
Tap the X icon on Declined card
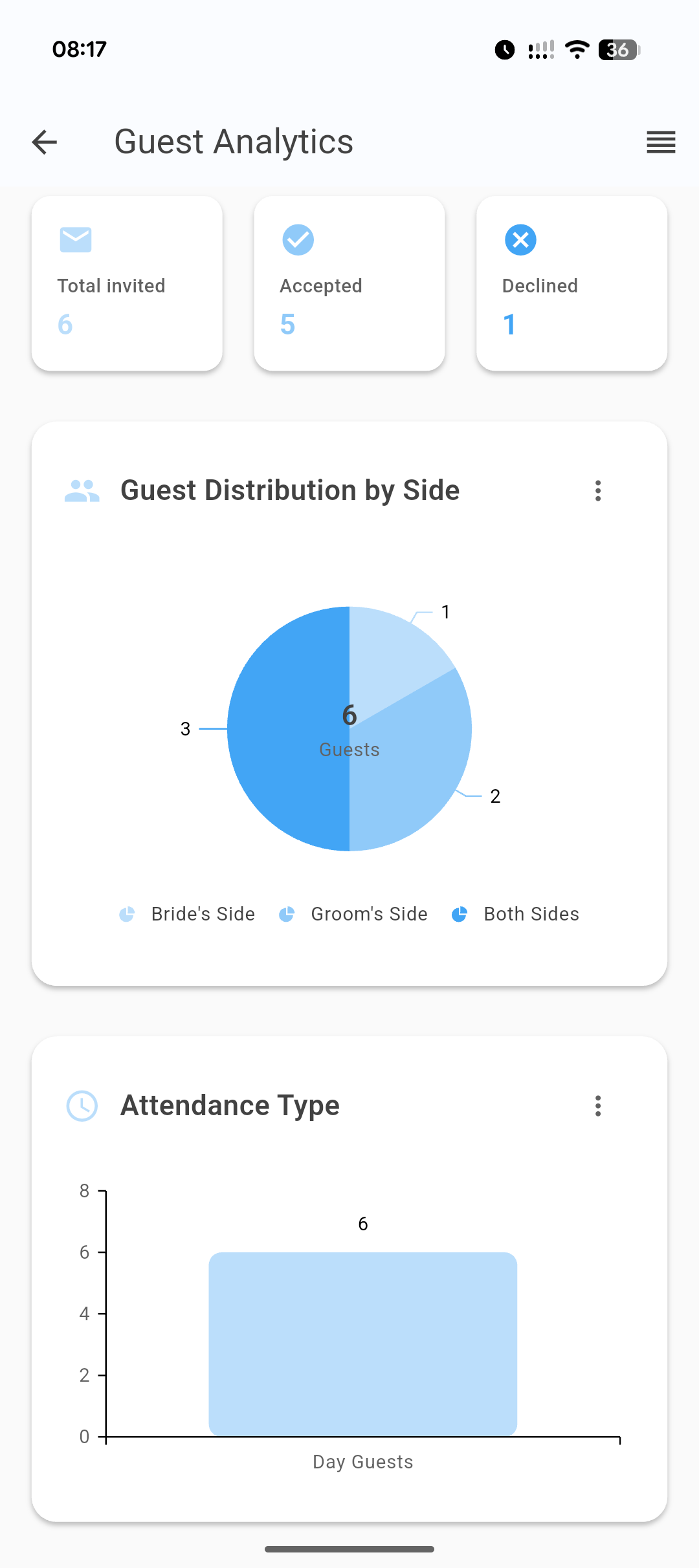click(520, 240)
